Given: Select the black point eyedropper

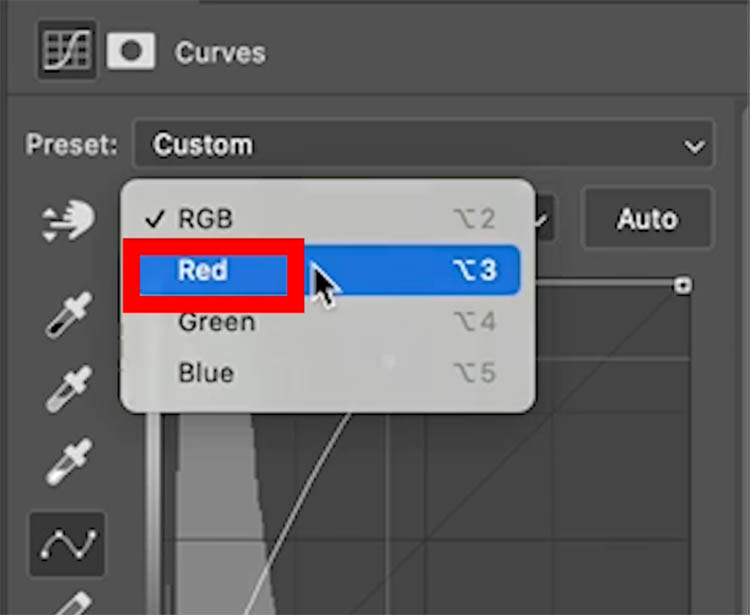Looking at the screenshot, I should coord(67,314).
